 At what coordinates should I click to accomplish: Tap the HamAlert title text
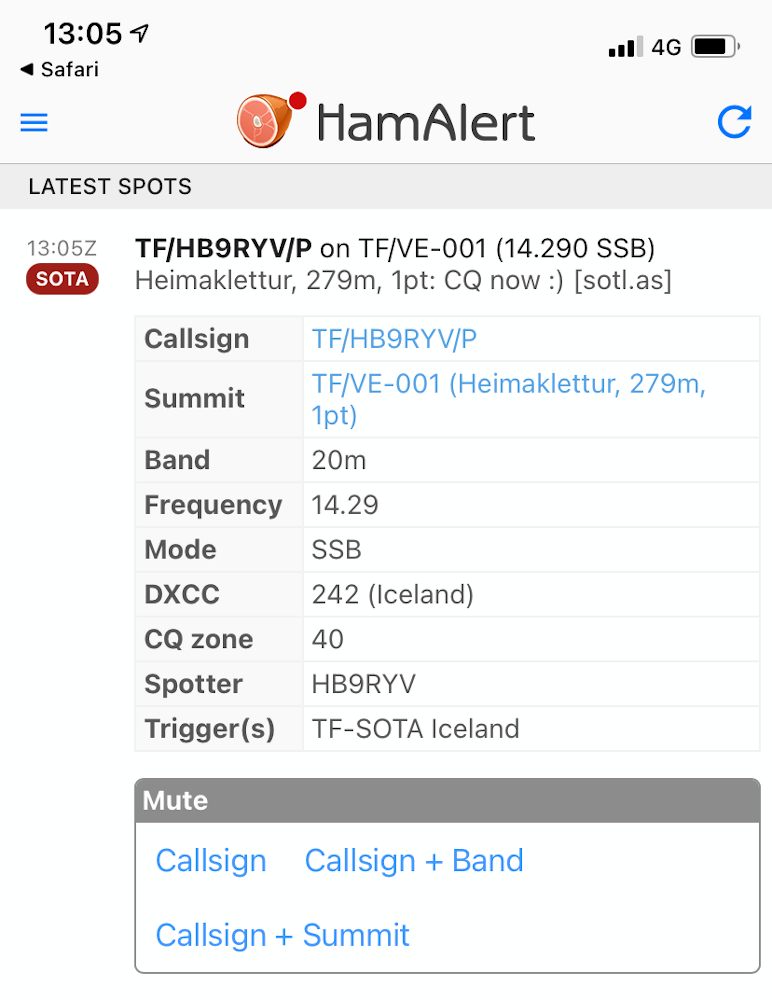click(x=426, y=122)
